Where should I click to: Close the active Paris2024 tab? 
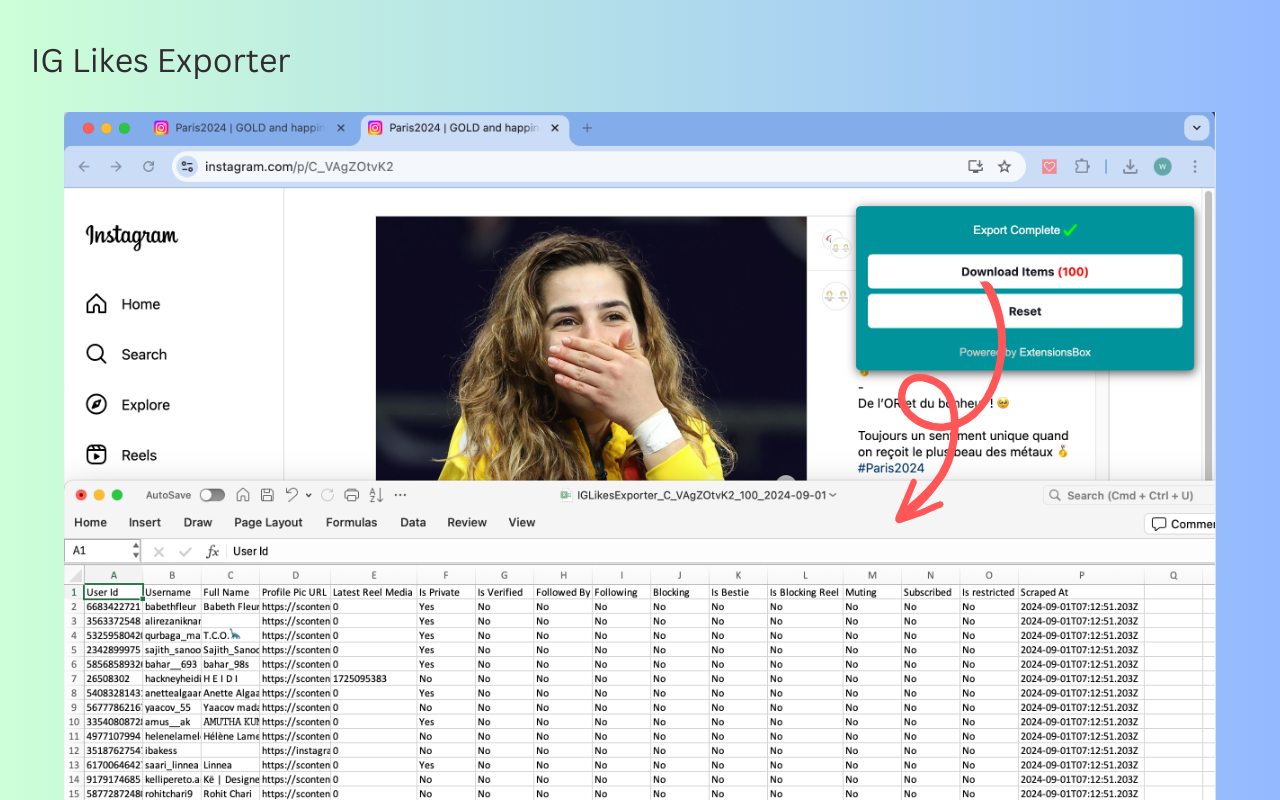[x=555, y=128]
